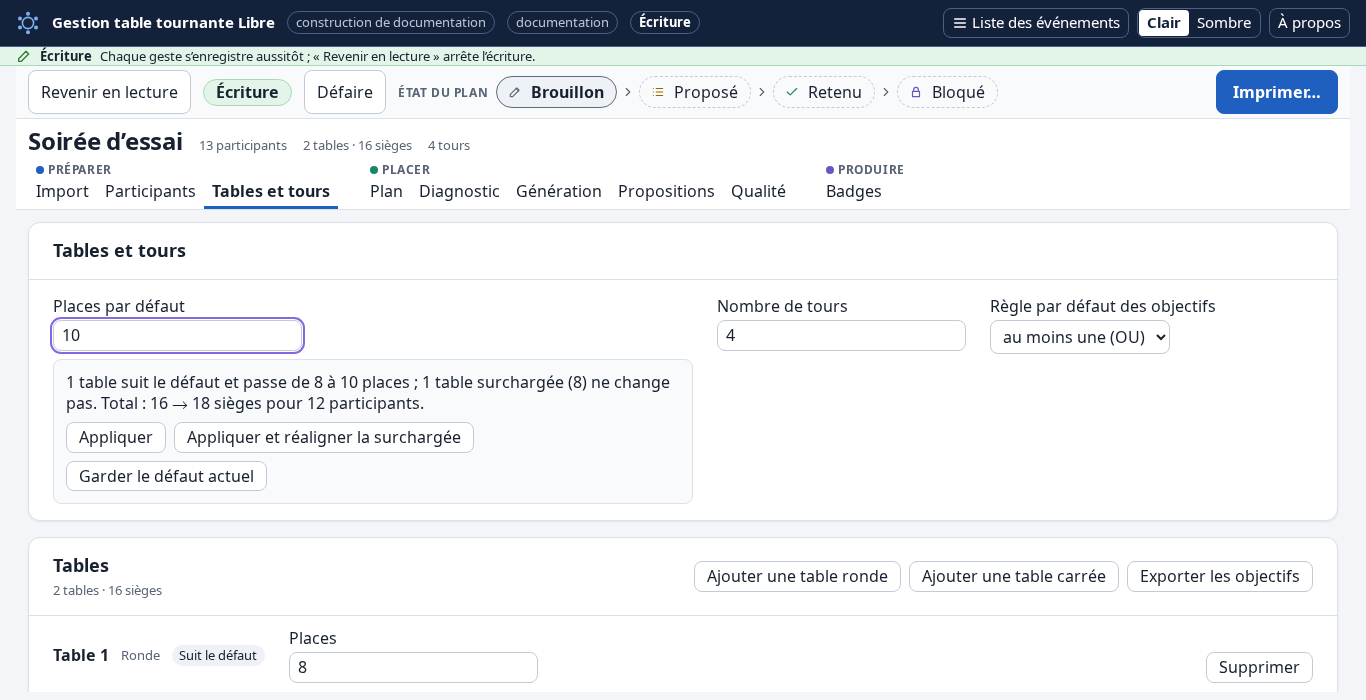Screen dimensions: 1366x700
Task: Click the pencil icon in the Écriture banner
Action: [x=24, y=56]
